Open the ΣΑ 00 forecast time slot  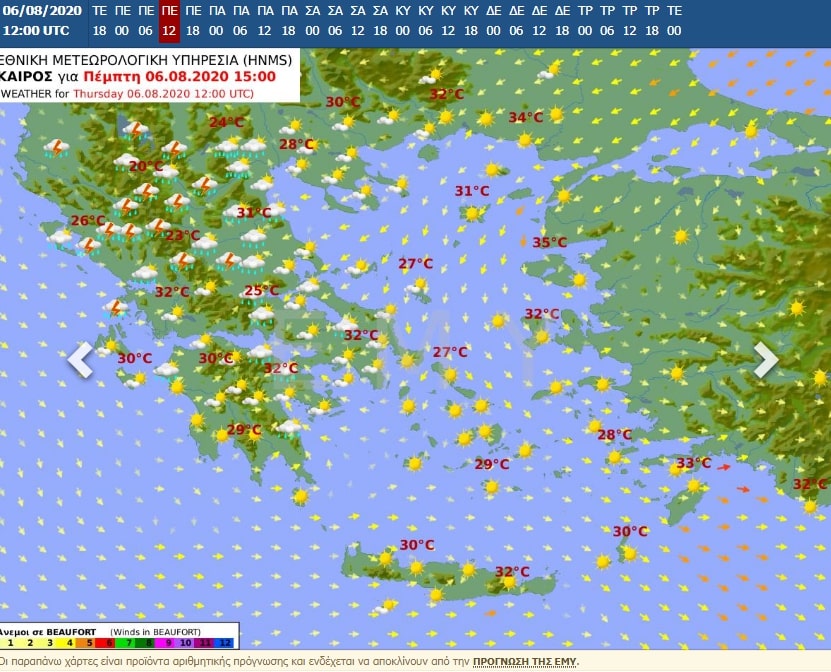(313, 20)
